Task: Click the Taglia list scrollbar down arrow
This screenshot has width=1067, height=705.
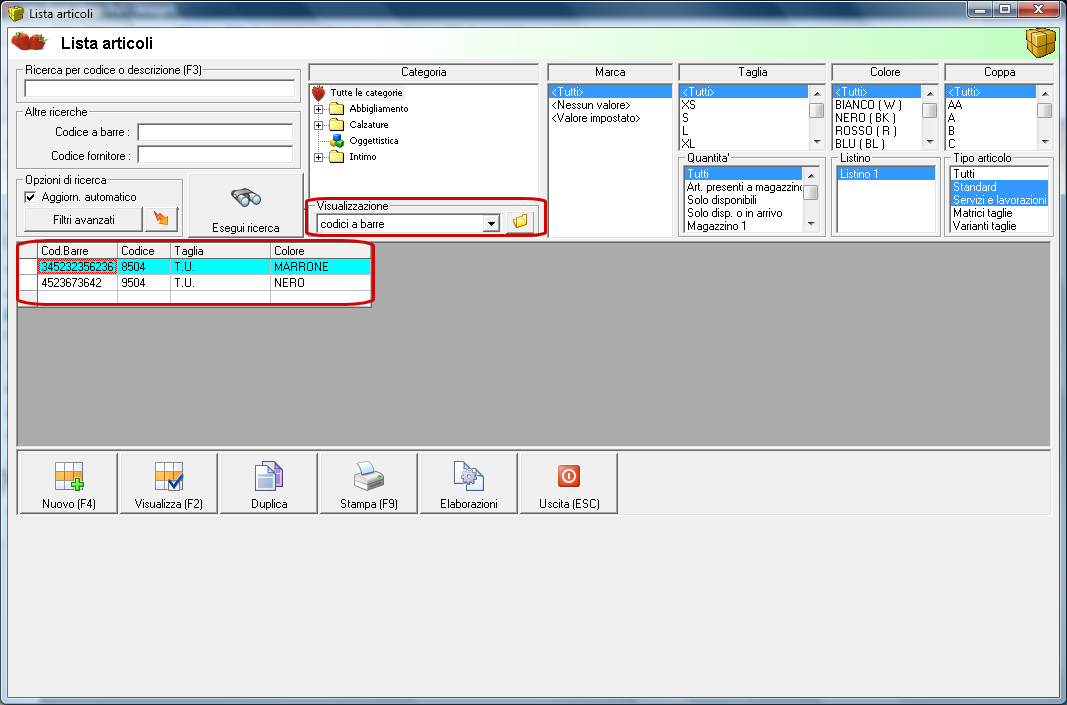Action: pos(817,142)
